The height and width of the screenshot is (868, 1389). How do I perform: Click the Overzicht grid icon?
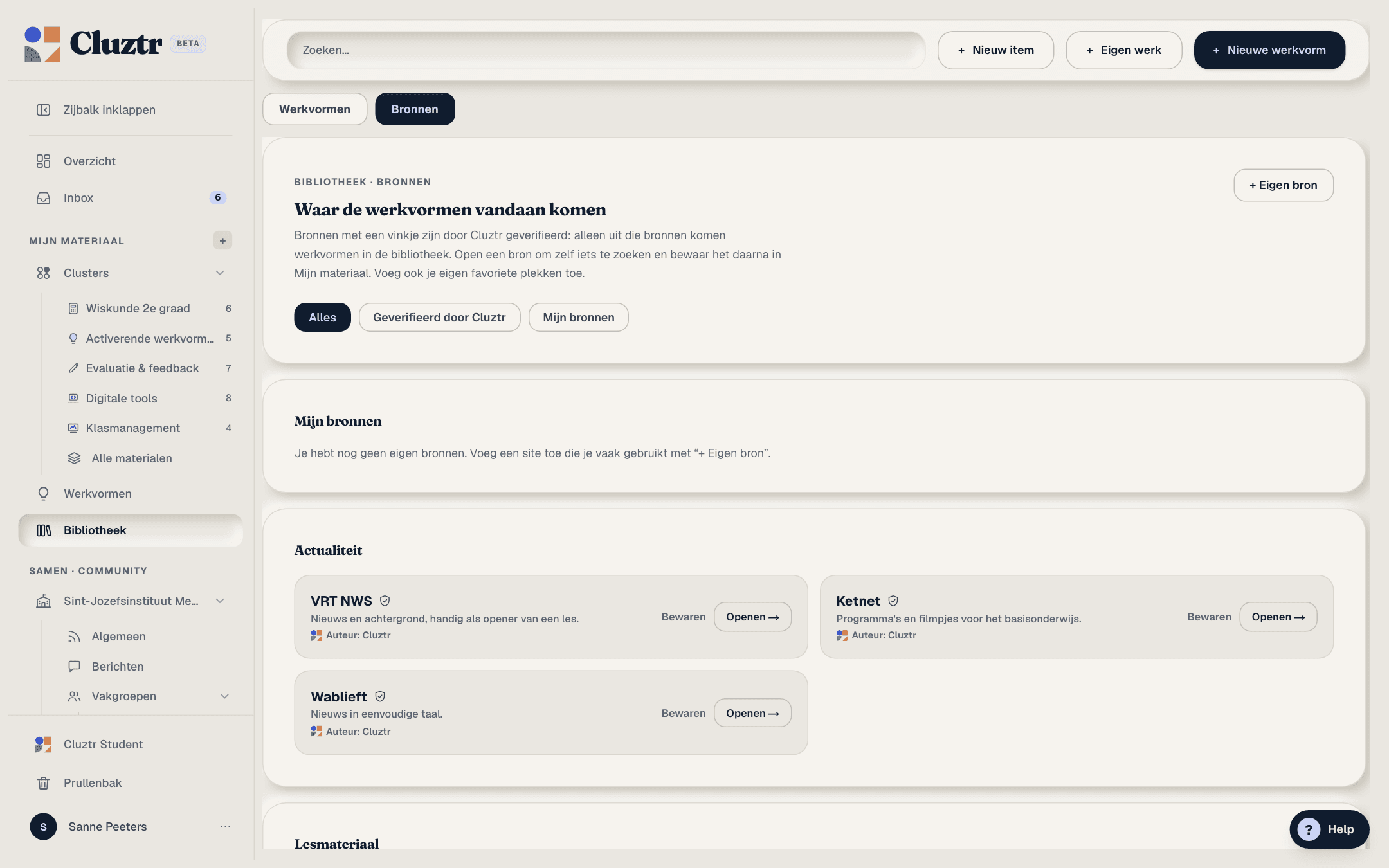pyautogui.click(x=43, y=161)
